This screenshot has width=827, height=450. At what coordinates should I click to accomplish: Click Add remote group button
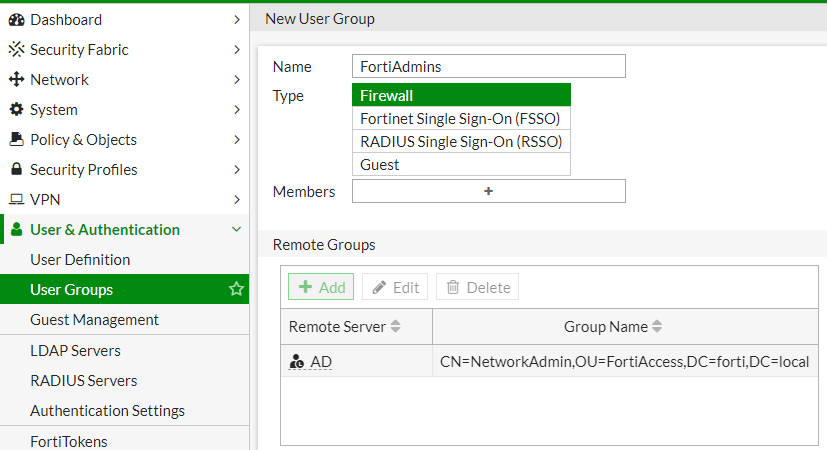coord(321,287)
